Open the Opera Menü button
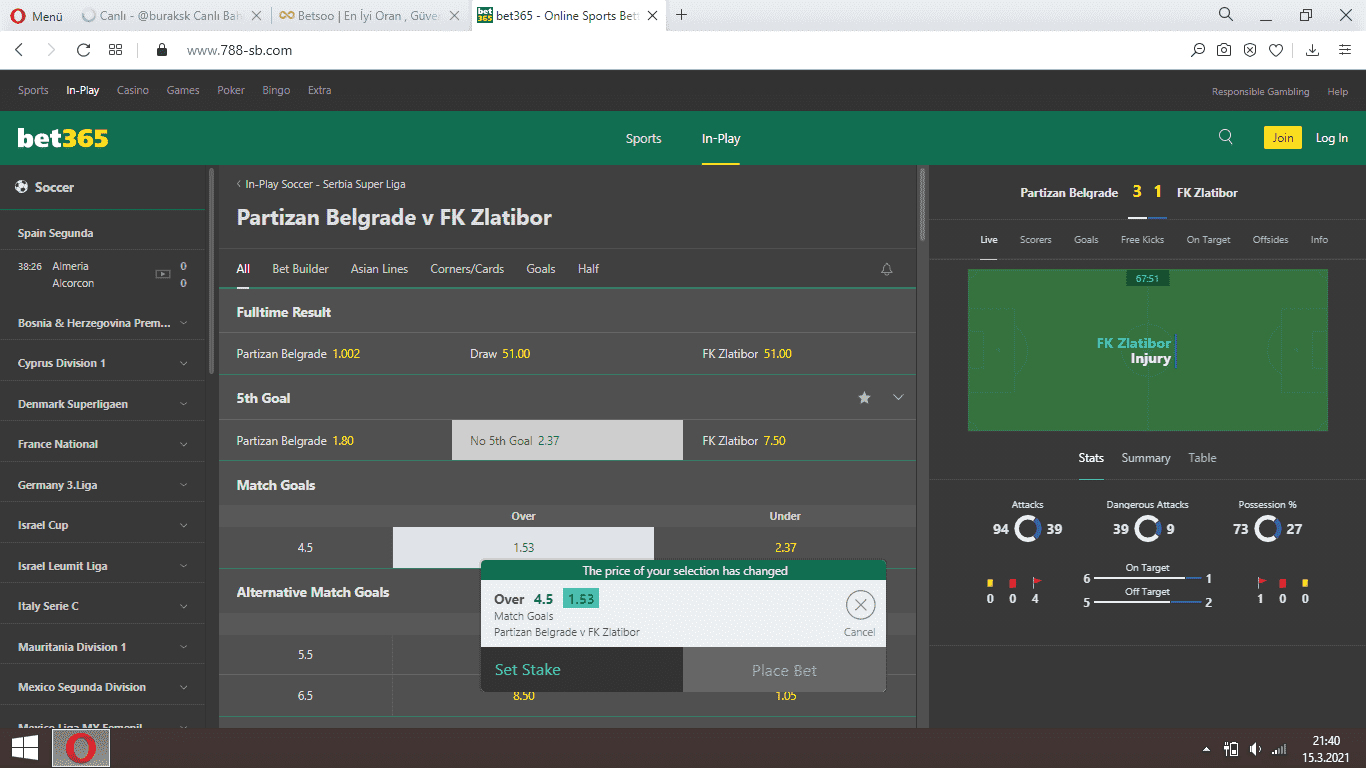Image resolution: width=1366 pixels, height=768 pixels. pos(36,16)
